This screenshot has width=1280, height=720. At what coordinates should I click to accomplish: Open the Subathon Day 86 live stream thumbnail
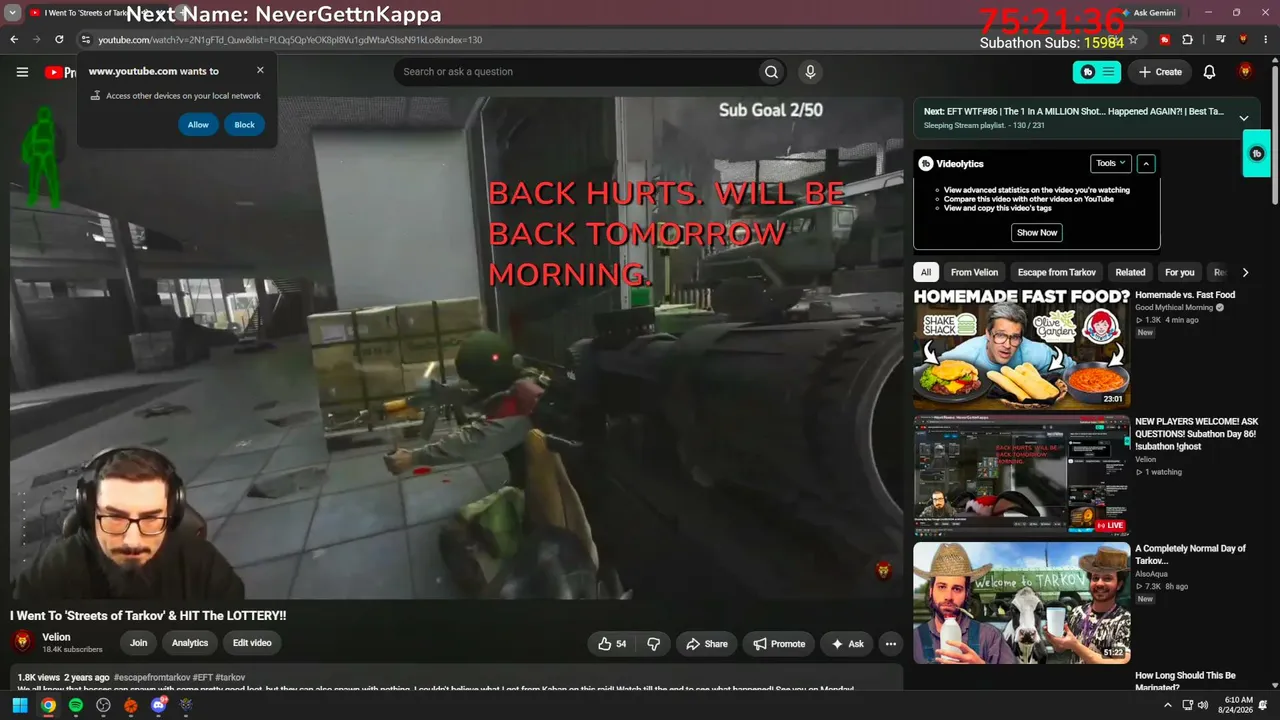tap(1022, 475)
